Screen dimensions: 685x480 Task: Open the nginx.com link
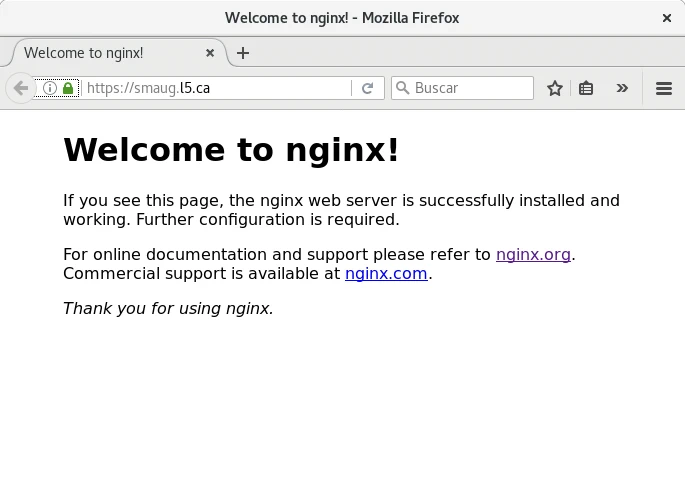pos(386,273)
